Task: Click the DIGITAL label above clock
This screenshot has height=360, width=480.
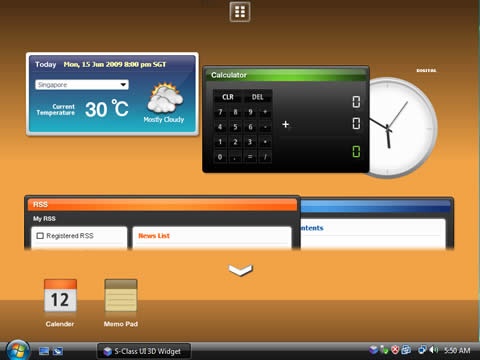Action: click(x=426, y=71)
